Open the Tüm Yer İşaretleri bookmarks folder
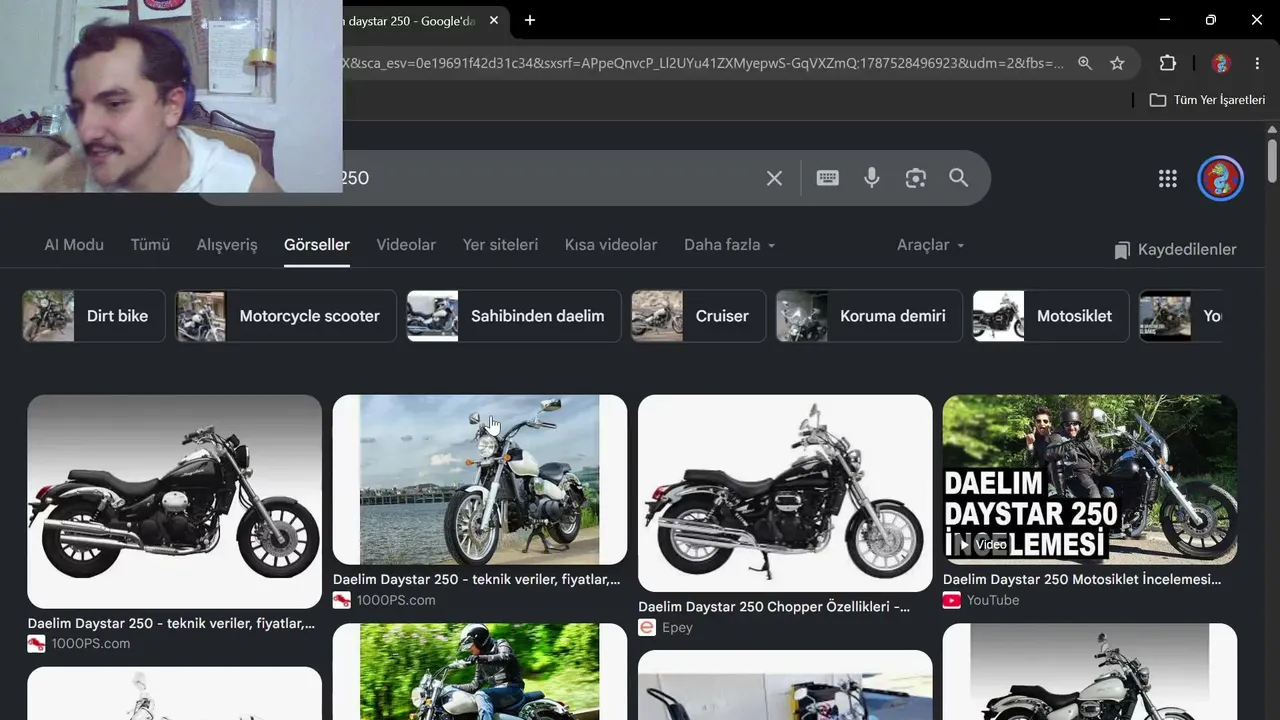The image size is (1280, 720). tap(1208, 100)
